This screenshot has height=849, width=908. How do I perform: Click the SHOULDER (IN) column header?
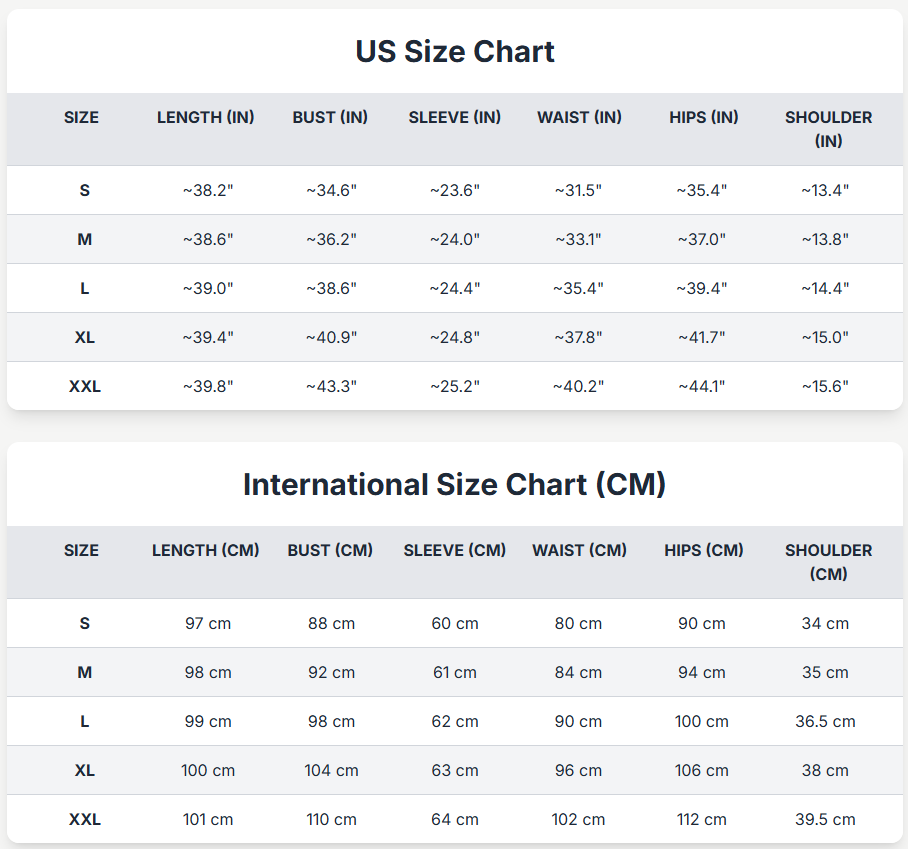(x=828, y=129)
